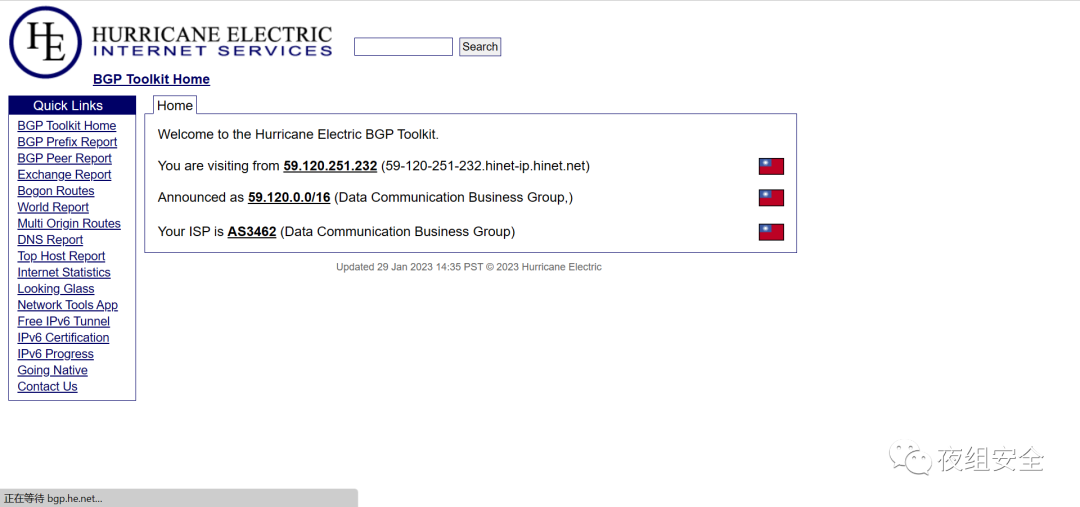Screen dimensions: 1080x507
Task: Click the flag icon beside Announced as row
Action: pyautogui.click(x=771, y=198)
